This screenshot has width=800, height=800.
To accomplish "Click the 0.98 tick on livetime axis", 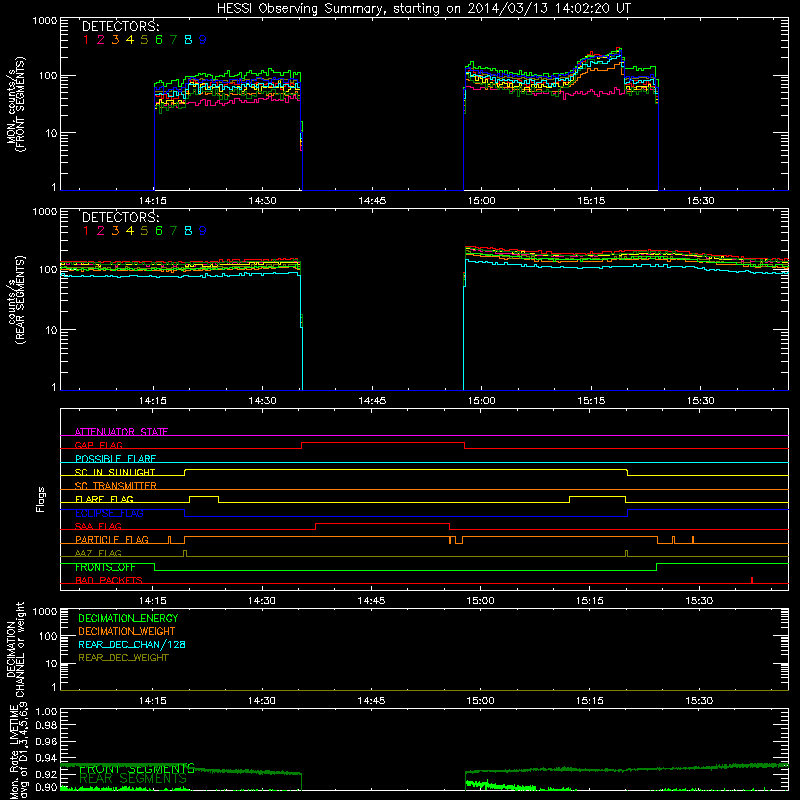I will (x=46, y=725).
